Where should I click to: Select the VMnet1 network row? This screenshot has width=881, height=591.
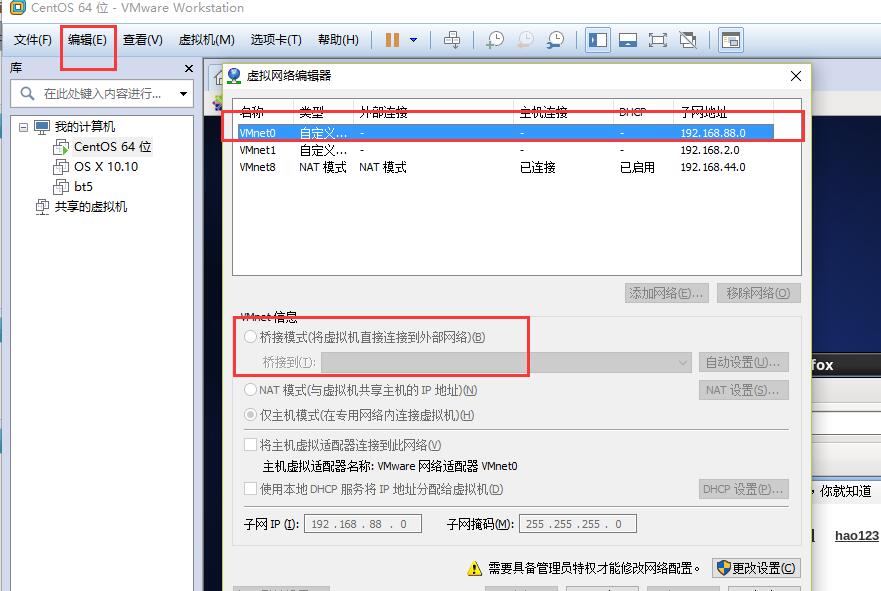point(506,150)
